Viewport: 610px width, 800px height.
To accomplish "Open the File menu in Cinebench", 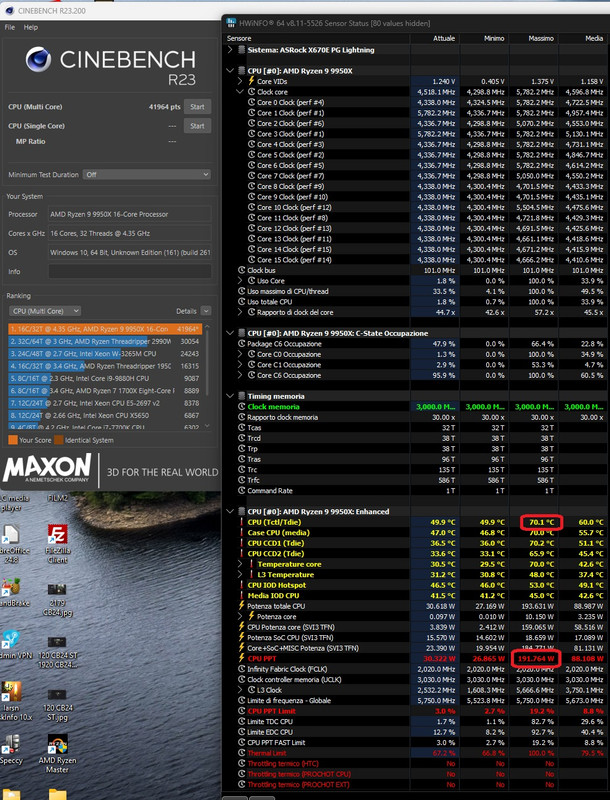I will point(10,27).
